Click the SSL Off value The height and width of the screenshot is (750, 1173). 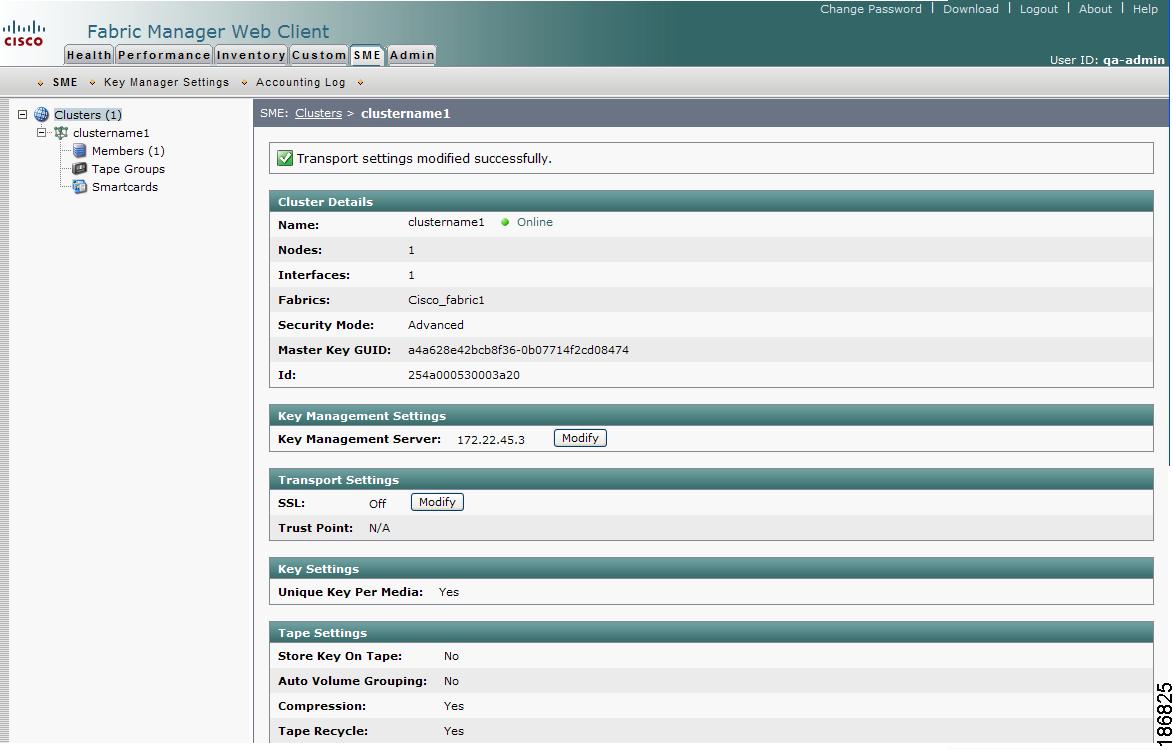[x=378, y=504]
